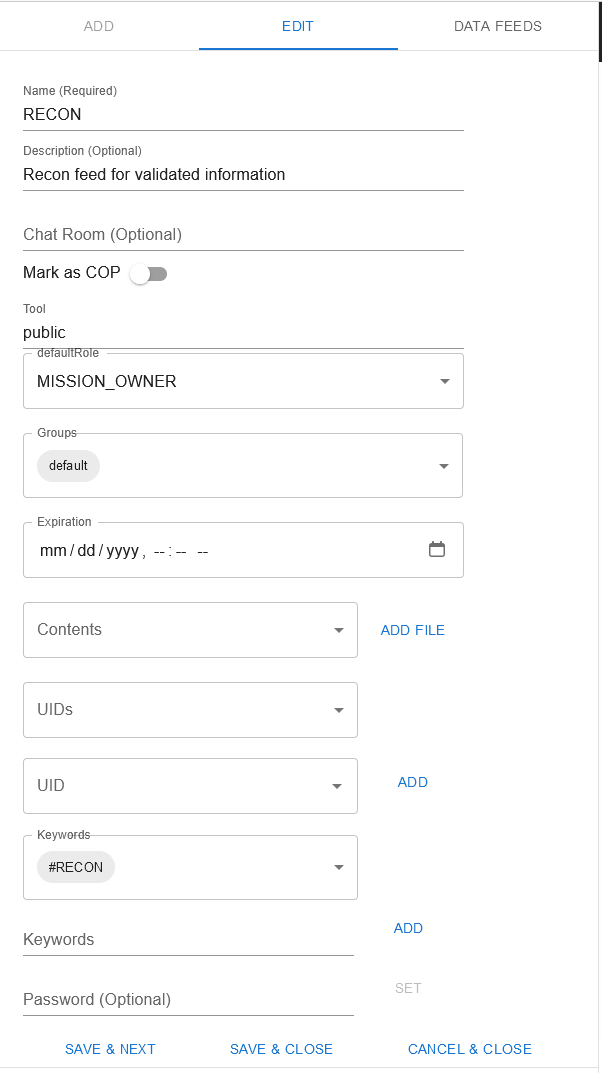Focus the Chat Room text field

coord(243,235)
